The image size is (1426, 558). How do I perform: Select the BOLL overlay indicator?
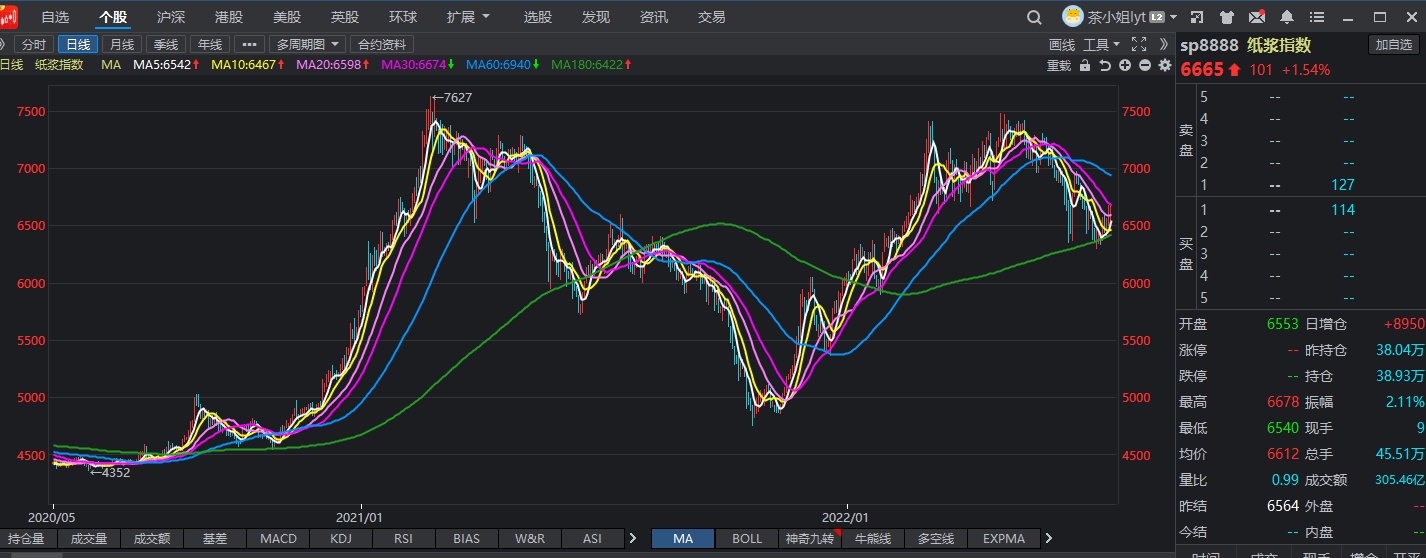point(746,538)
